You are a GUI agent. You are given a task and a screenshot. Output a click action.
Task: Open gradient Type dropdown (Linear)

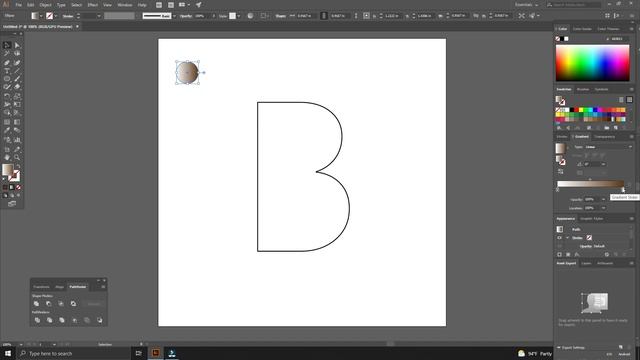(609, 147)
